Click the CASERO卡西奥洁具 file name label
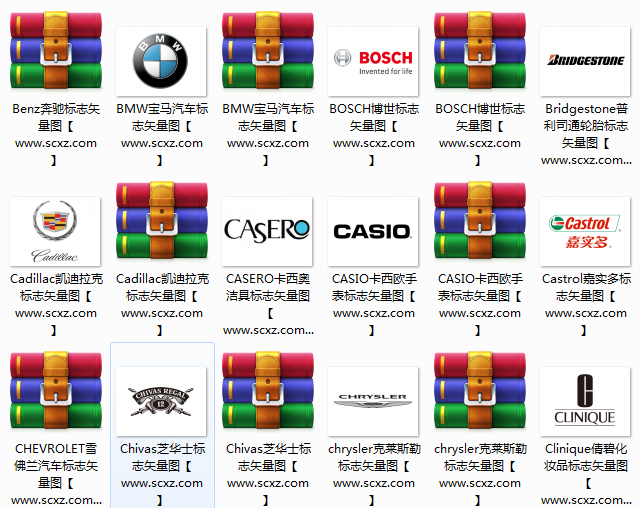This screenshot has width=640, height=508. click(268, 287)
